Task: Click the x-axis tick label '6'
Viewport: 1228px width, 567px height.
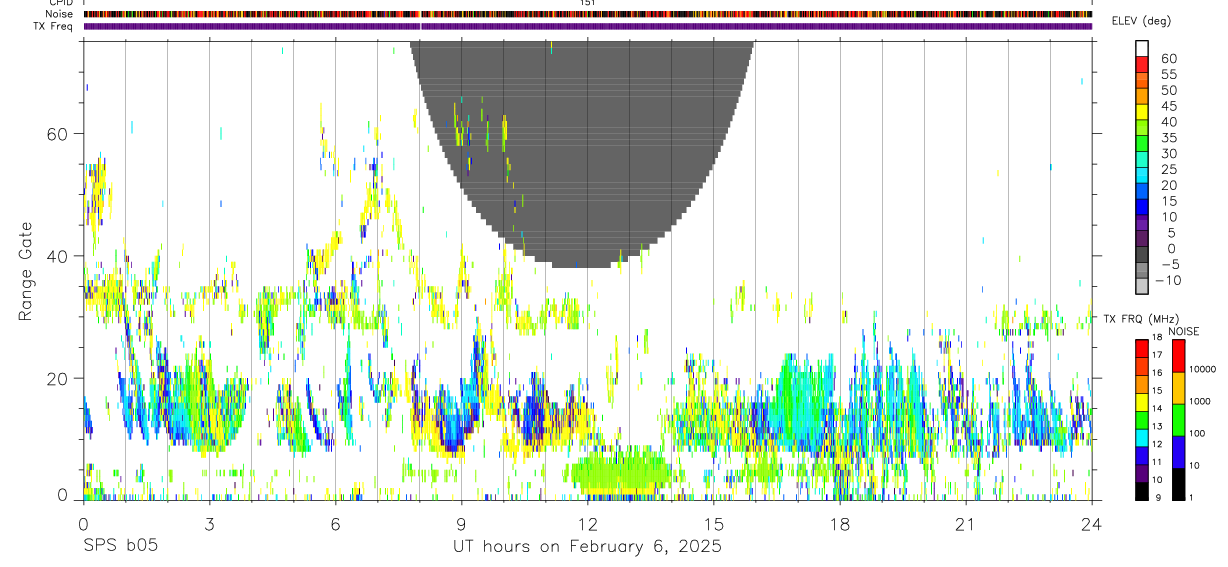Action: point(335,524)
